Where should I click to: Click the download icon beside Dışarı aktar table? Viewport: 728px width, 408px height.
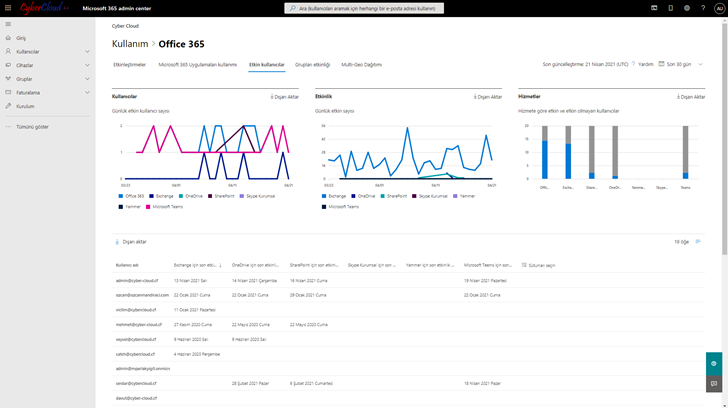[117, 242]
